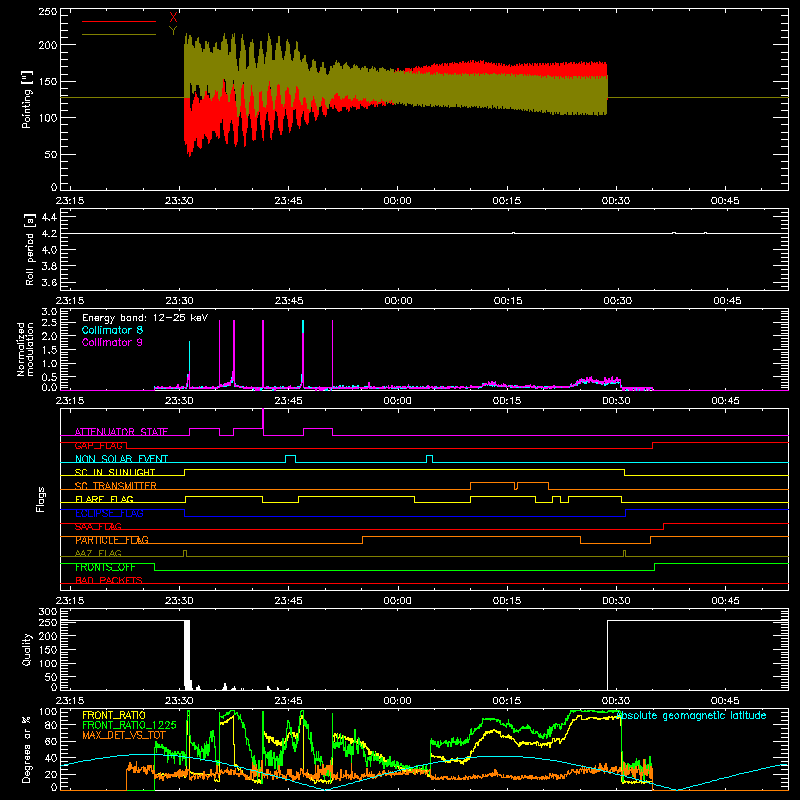This screenshot has height=800, width=800.
Task: Click the olive flag label above FRONTS_OFF
Action: 98,553
